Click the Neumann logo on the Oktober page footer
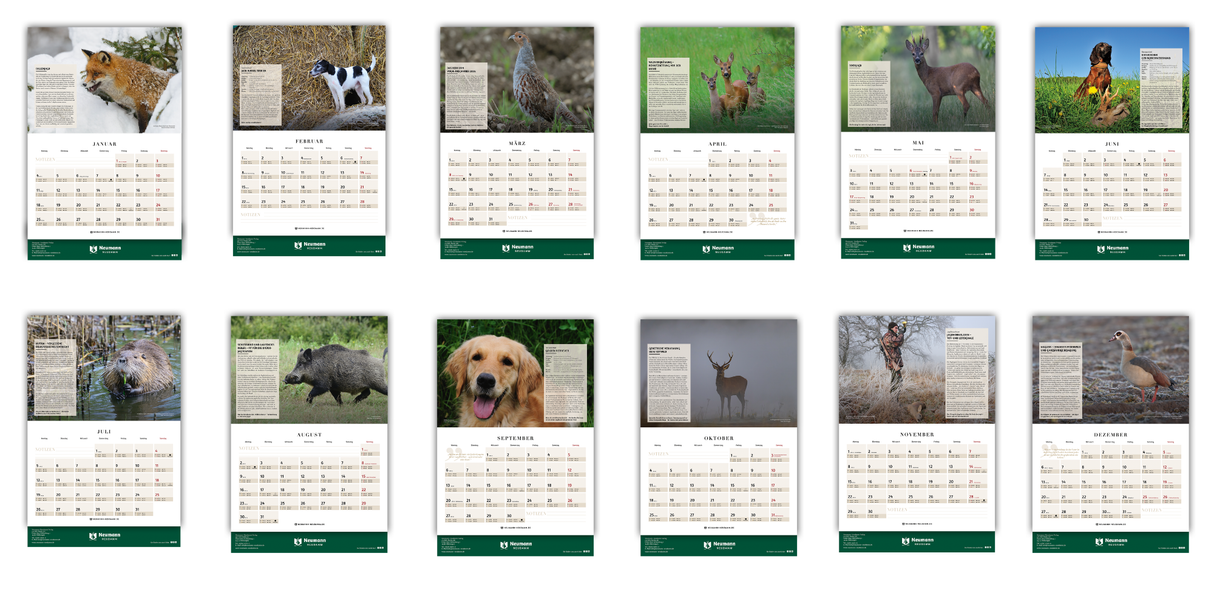 pos(720,545)
